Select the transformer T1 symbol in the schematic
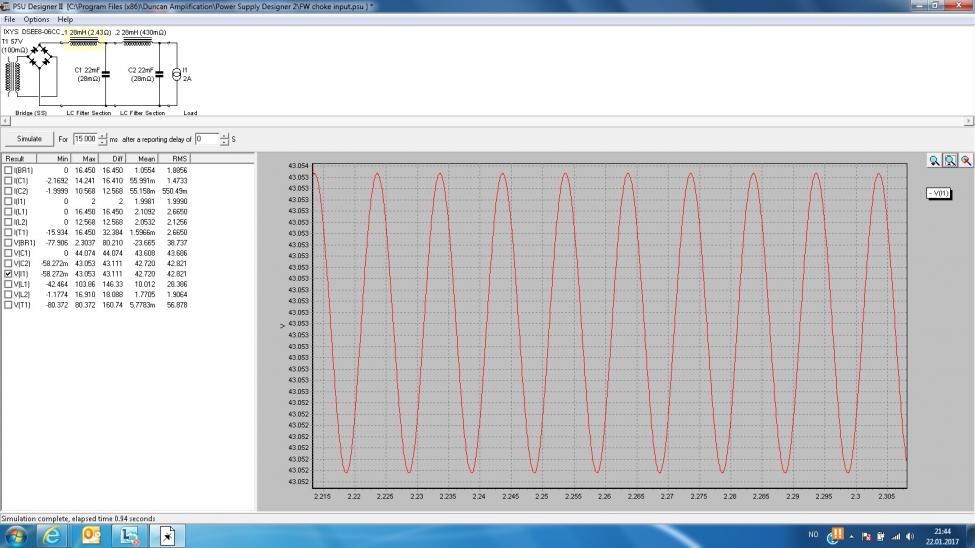Viewport: 975px width, 548px height. (12, 78)
